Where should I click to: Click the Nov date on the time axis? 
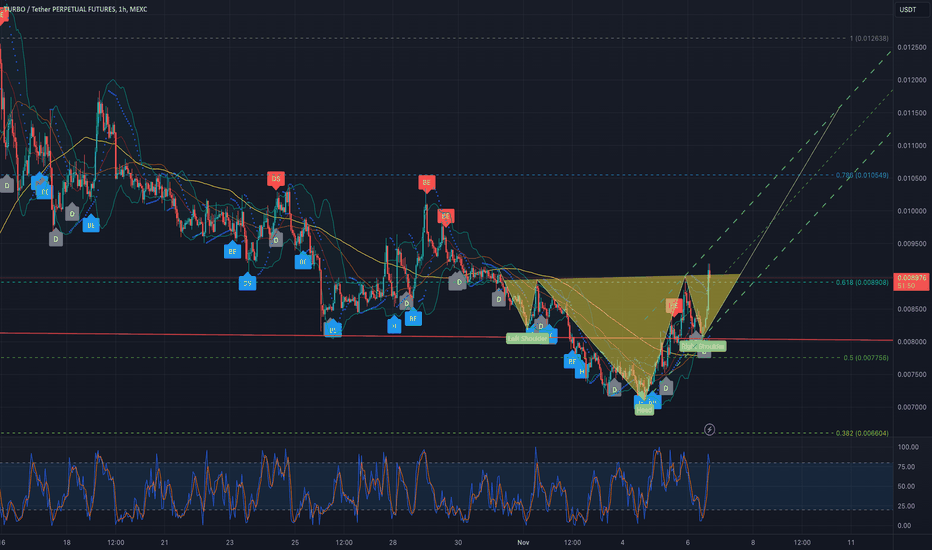pos(523,542)
